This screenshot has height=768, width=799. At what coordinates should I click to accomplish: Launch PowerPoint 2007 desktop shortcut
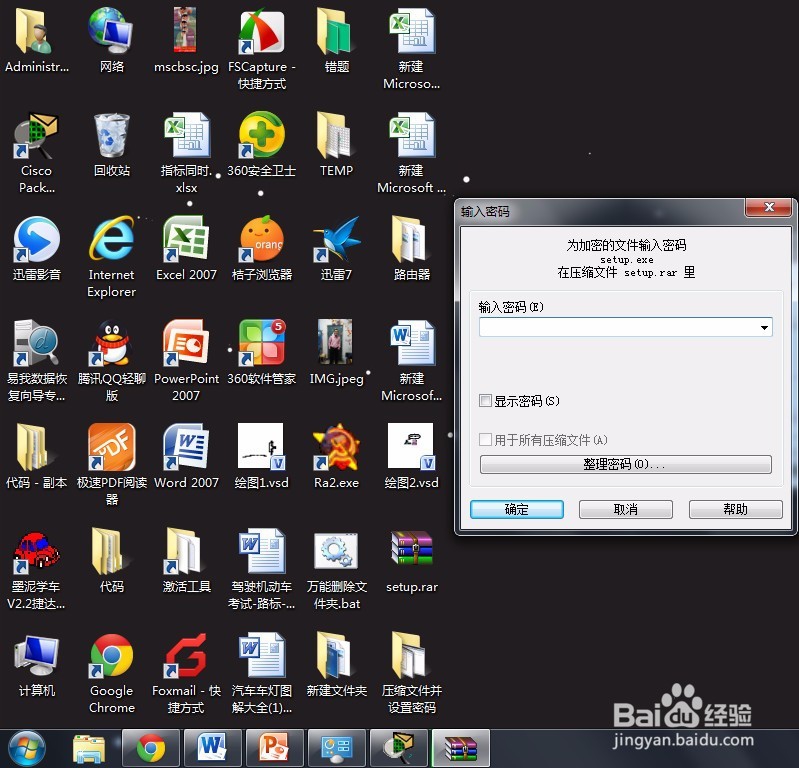click(x=186, y=343)
